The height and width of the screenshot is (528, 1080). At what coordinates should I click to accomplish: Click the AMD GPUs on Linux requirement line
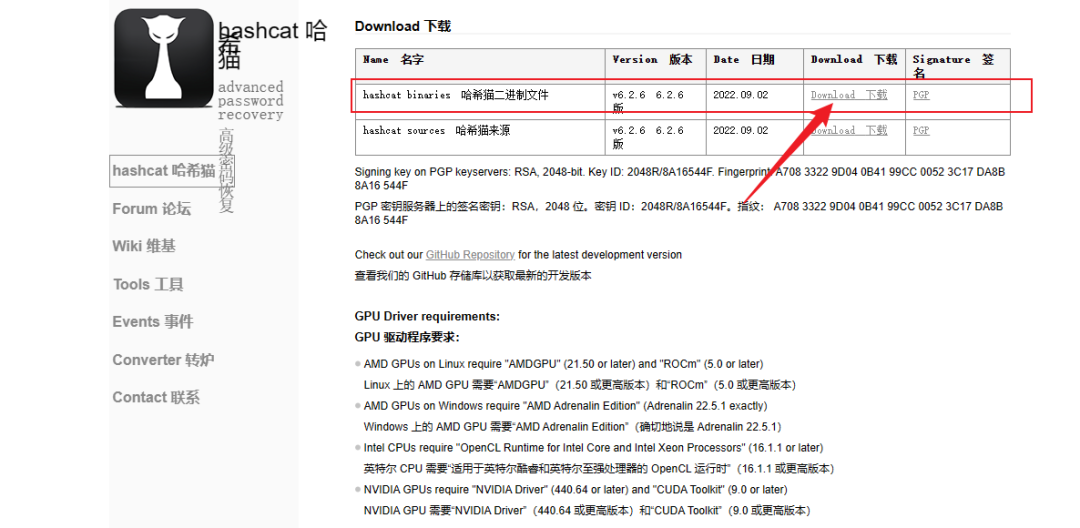563,363
